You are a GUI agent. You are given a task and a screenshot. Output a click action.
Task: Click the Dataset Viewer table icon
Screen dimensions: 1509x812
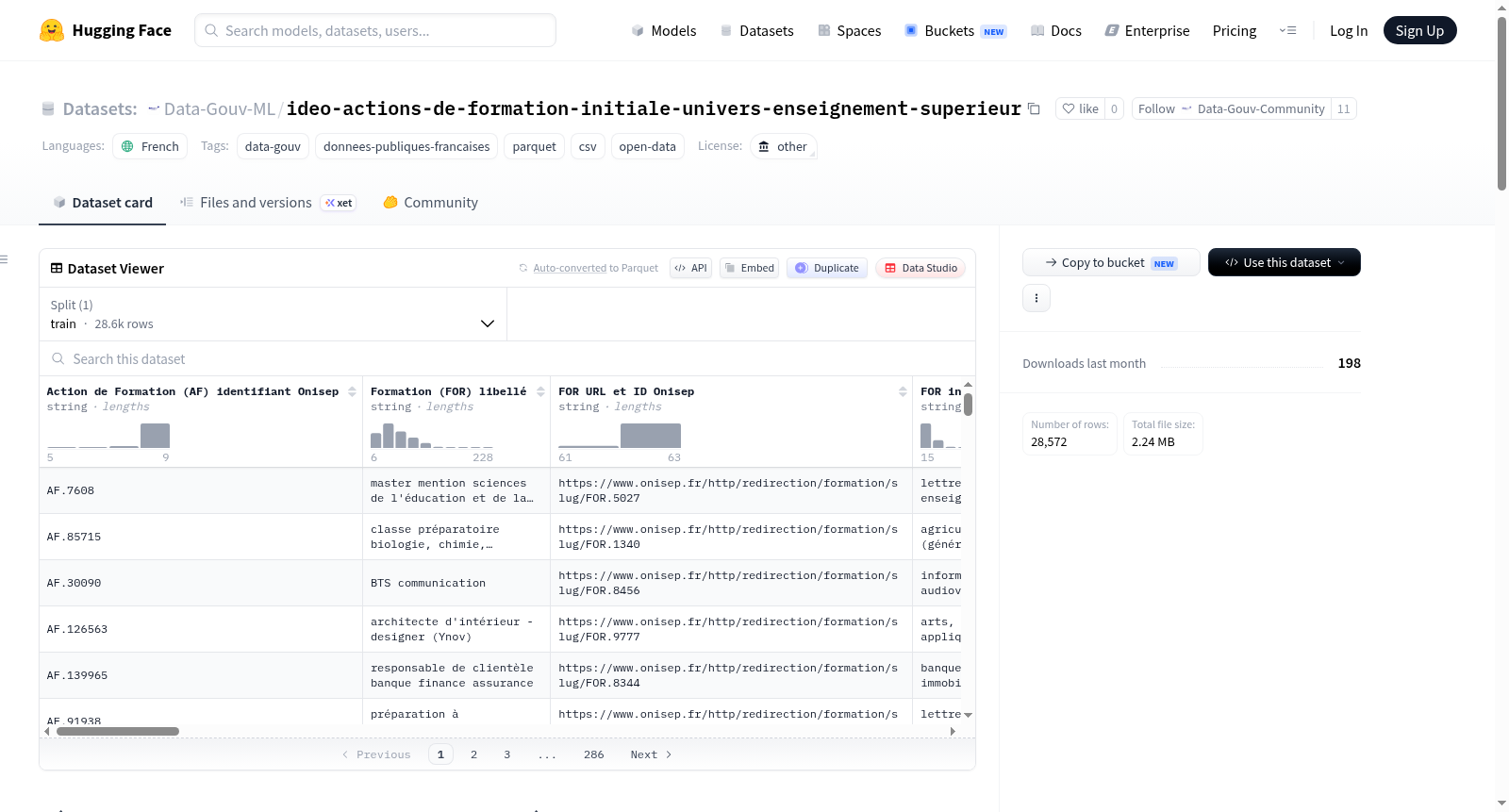57,268
